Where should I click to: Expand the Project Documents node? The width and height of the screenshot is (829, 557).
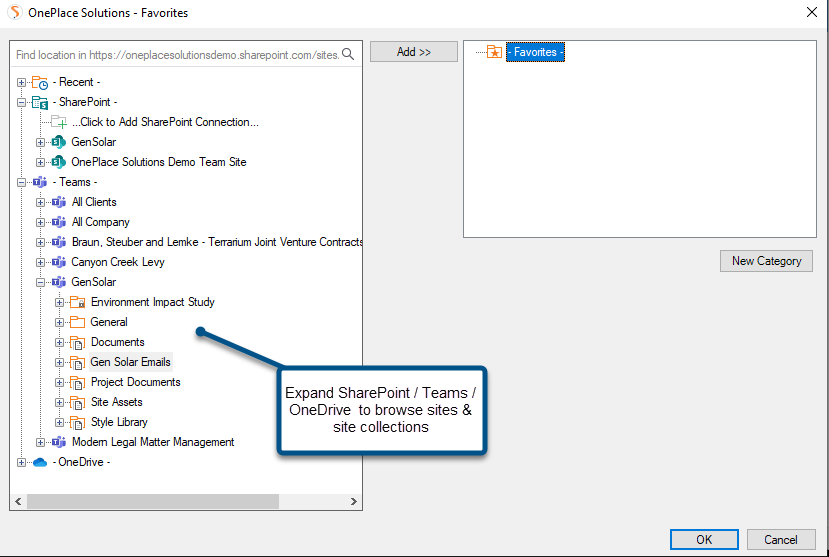click(59, 383)
